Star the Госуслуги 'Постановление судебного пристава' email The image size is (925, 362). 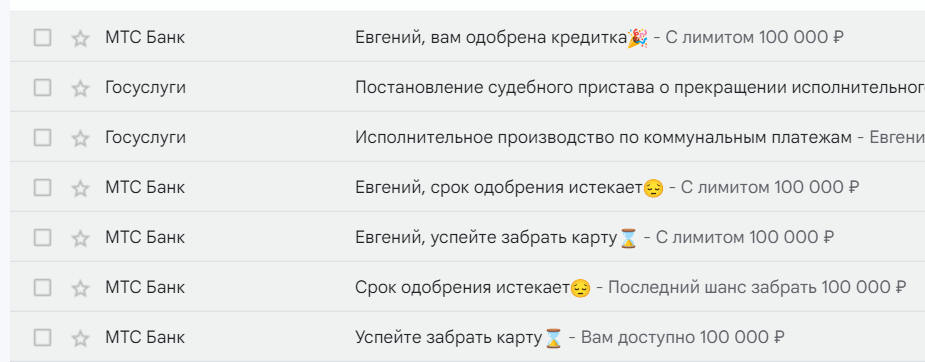[80, 88]
